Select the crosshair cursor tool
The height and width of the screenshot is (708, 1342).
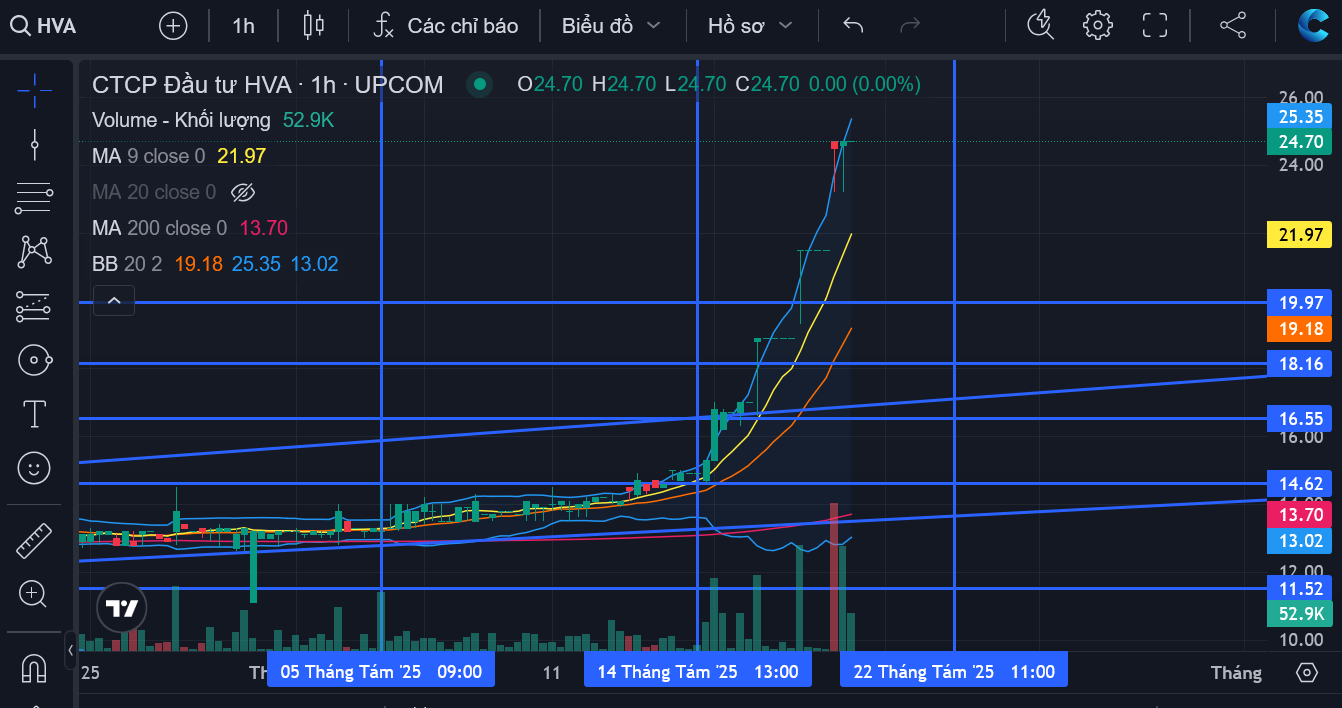35,90
